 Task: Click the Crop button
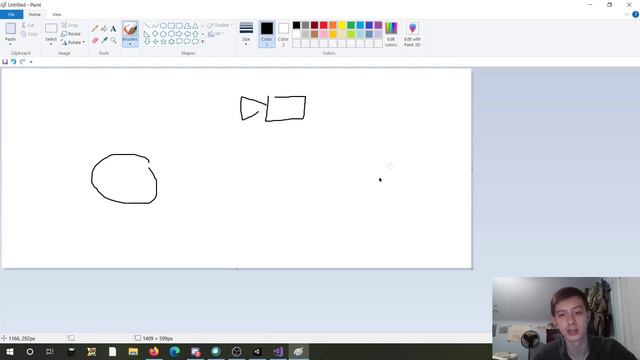[69, 25]
